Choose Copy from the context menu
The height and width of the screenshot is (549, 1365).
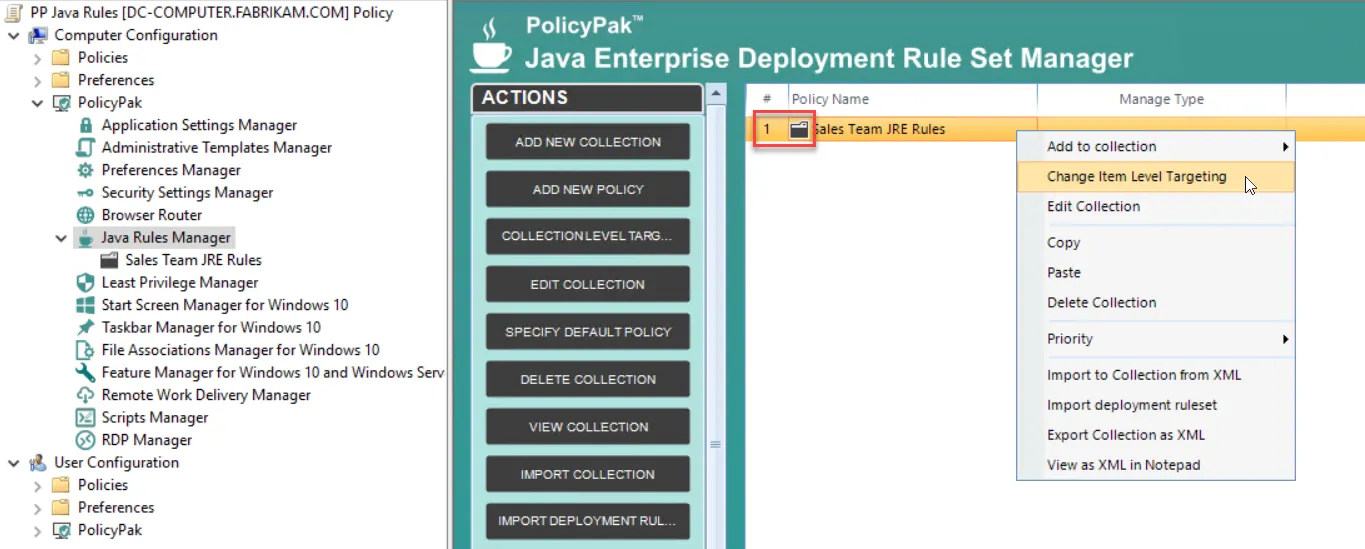coord(1155,243)
